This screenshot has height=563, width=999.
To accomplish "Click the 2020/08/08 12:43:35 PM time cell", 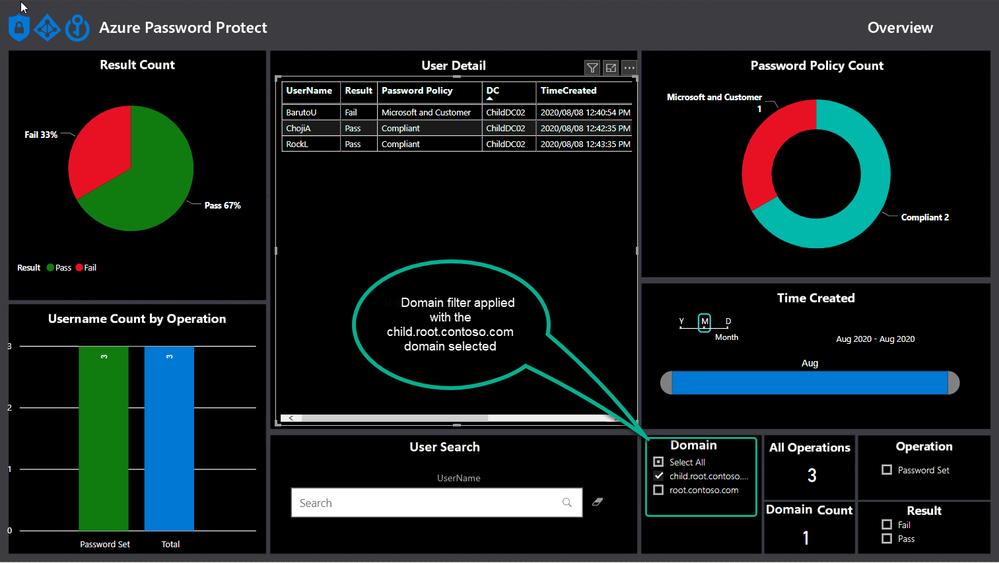I will (585, 144).
